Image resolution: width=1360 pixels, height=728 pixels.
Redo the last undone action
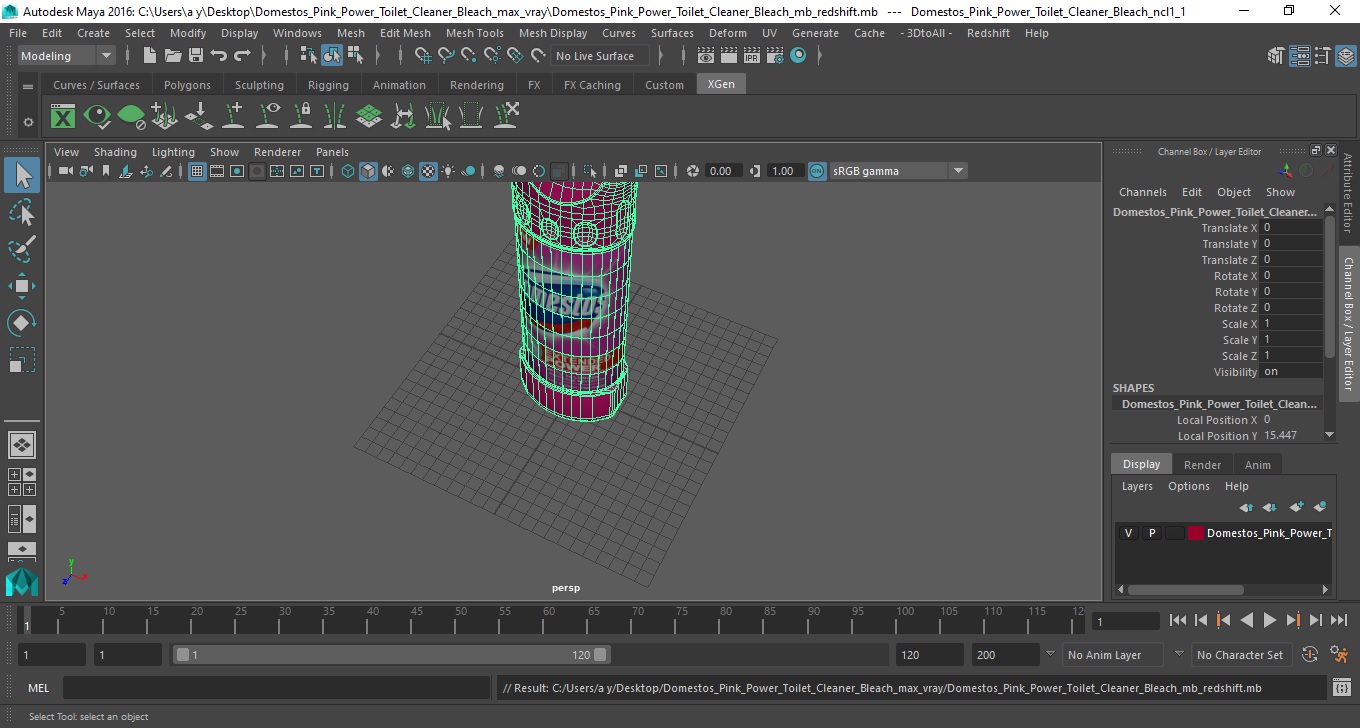coord(242,56)
